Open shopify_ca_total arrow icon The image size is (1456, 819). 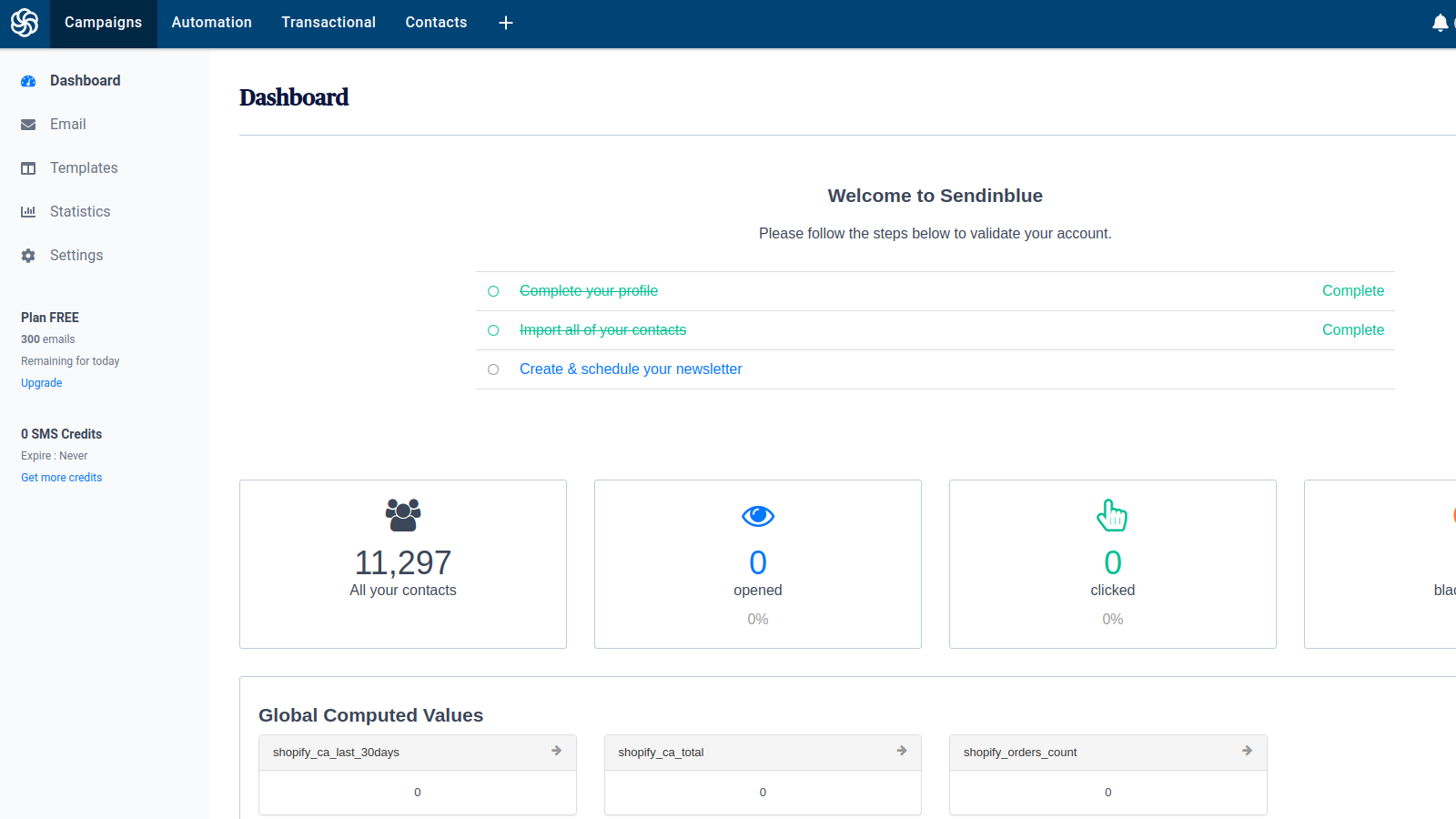[902, 751]
